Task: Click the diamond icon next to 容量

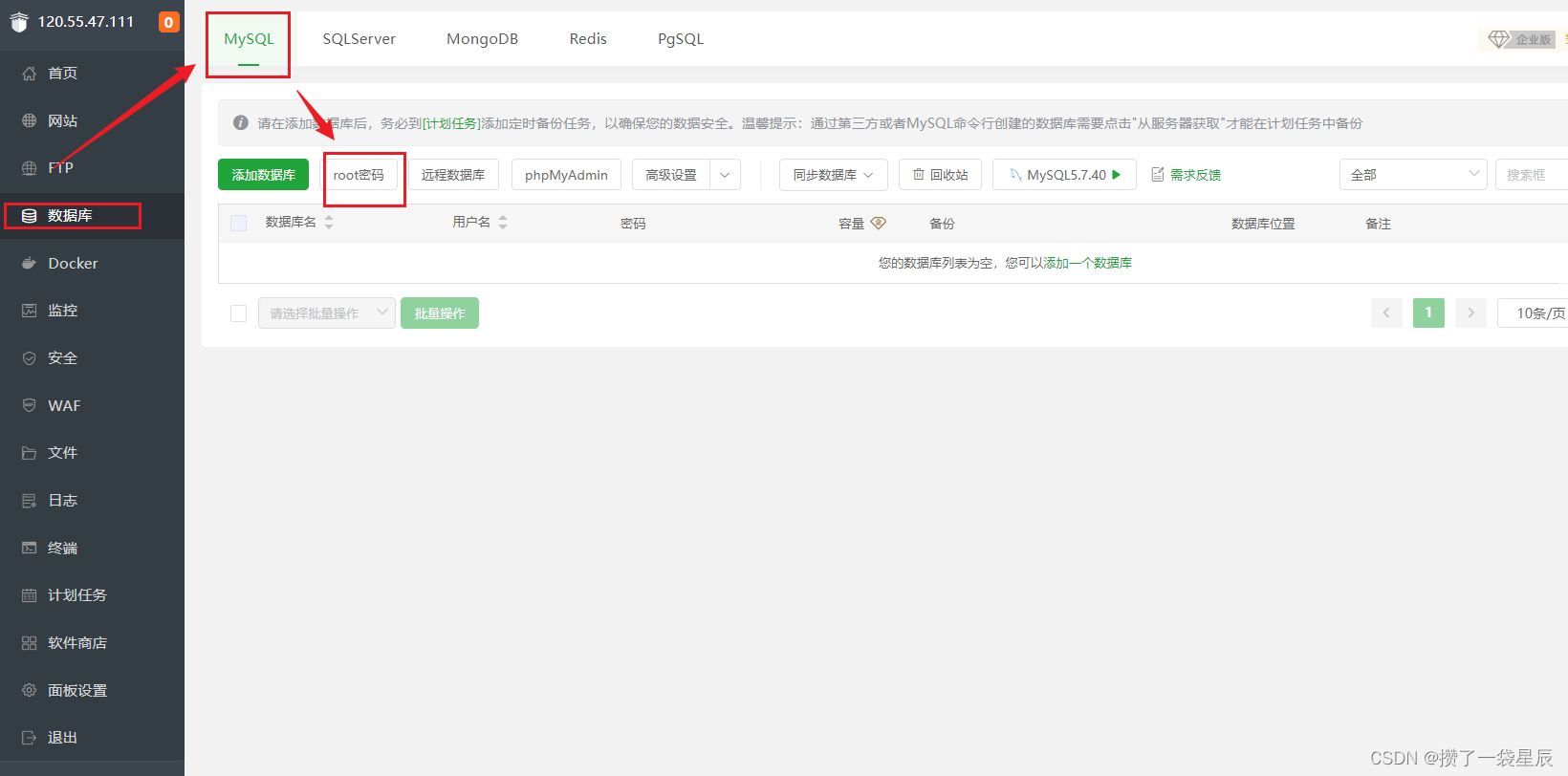Action: [878, 223]
